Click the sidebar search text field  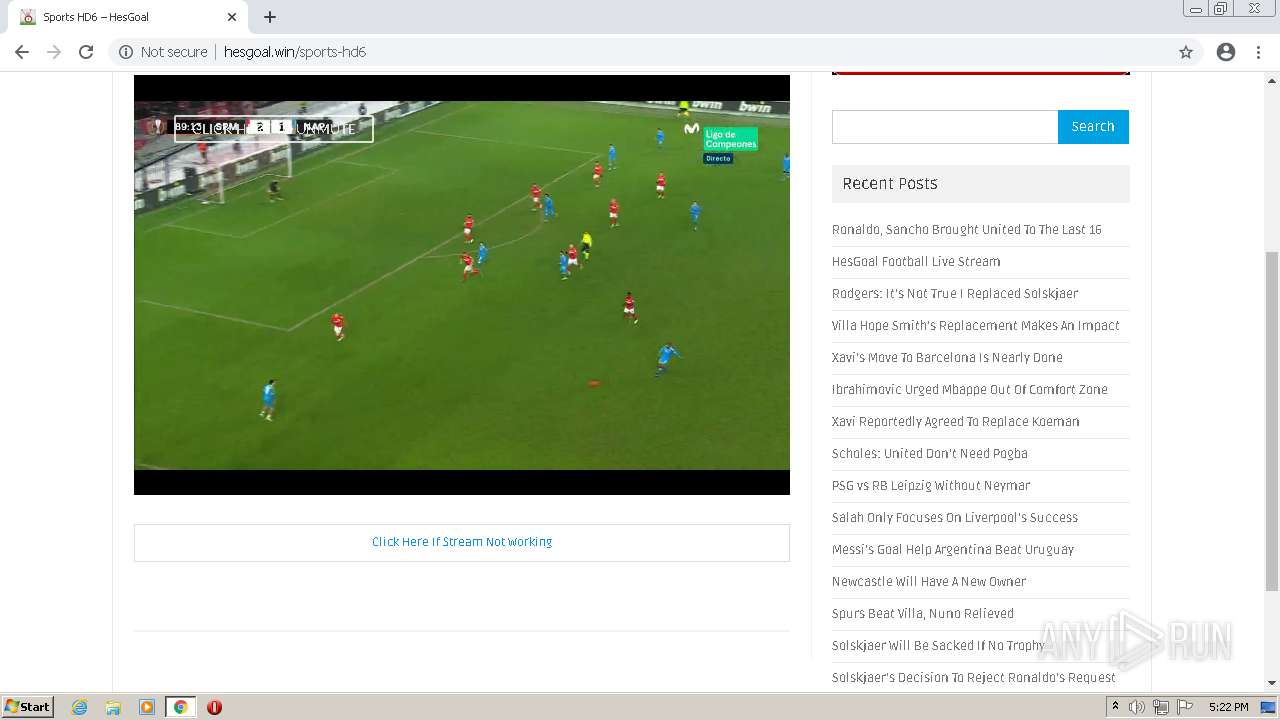pos(945,127)
